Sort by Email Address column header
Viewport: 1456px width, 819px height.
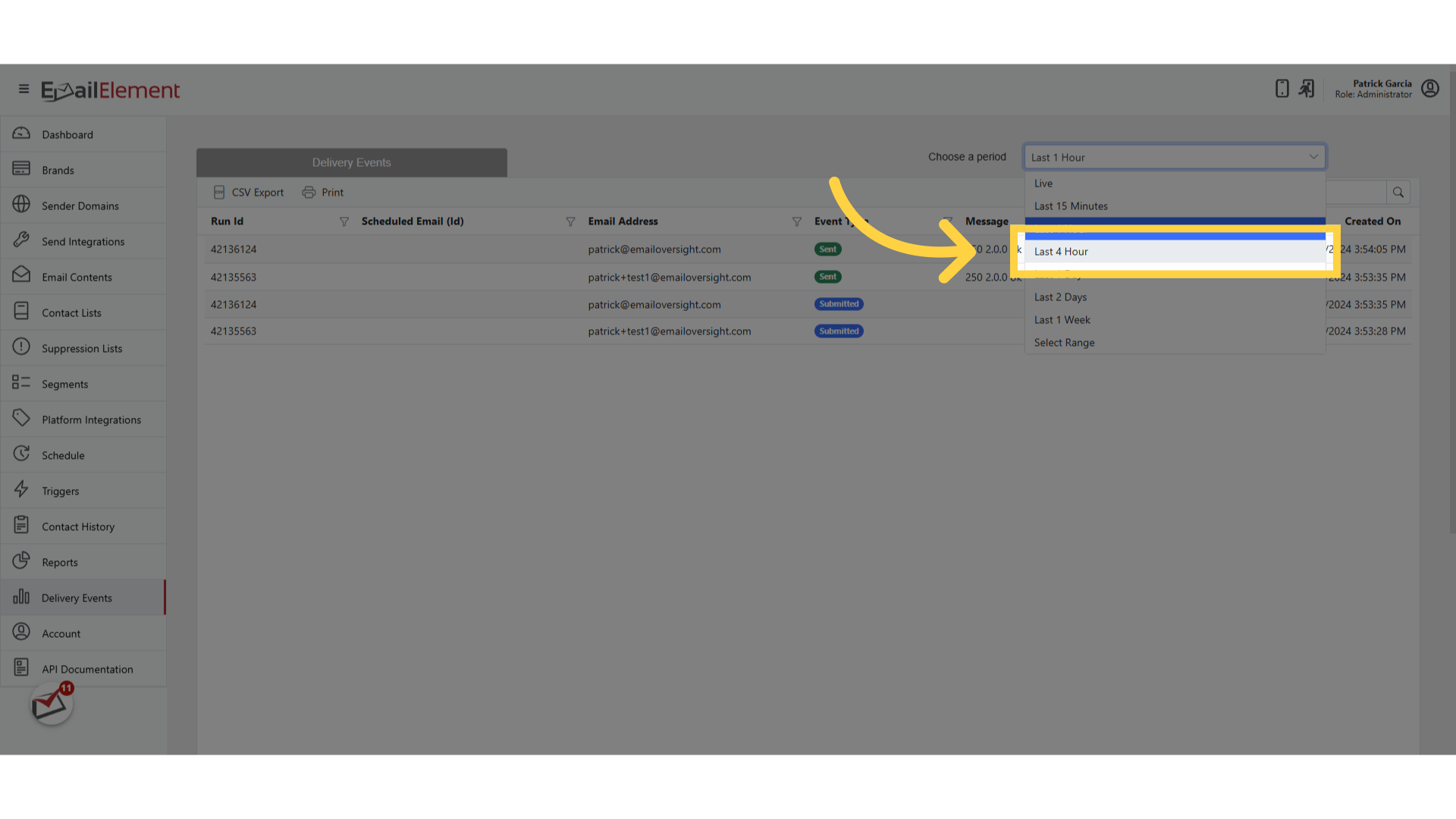[623, 221]
